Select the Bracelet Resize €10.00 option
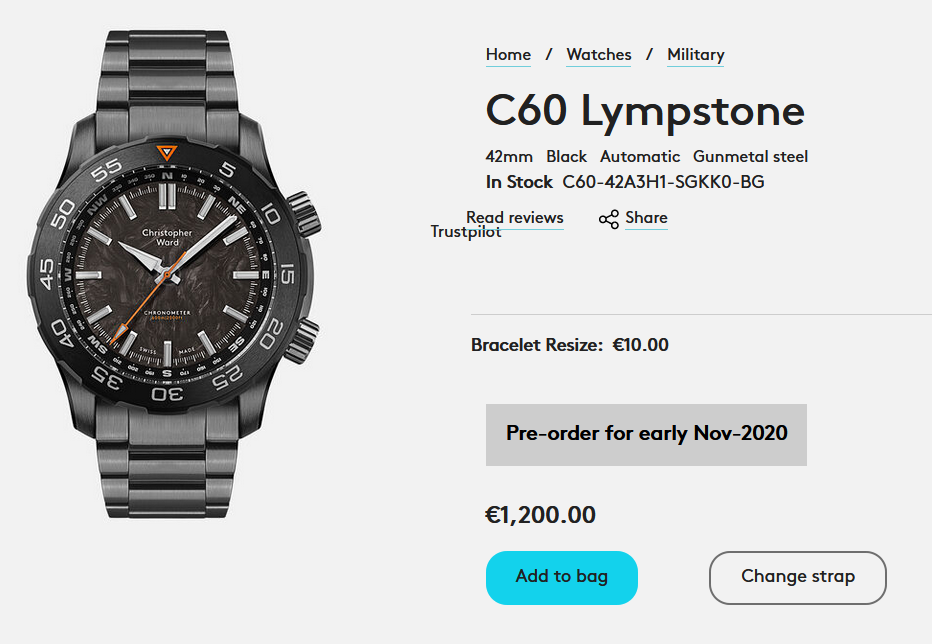The height and width of the screenshot is (644, 932). pyautogui.click(x=570, y=346)
